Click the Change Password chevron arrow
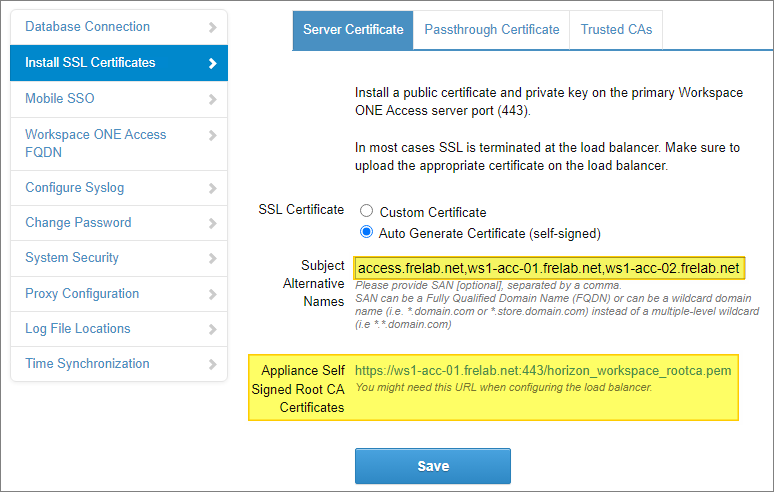 [x=212, y=223]
